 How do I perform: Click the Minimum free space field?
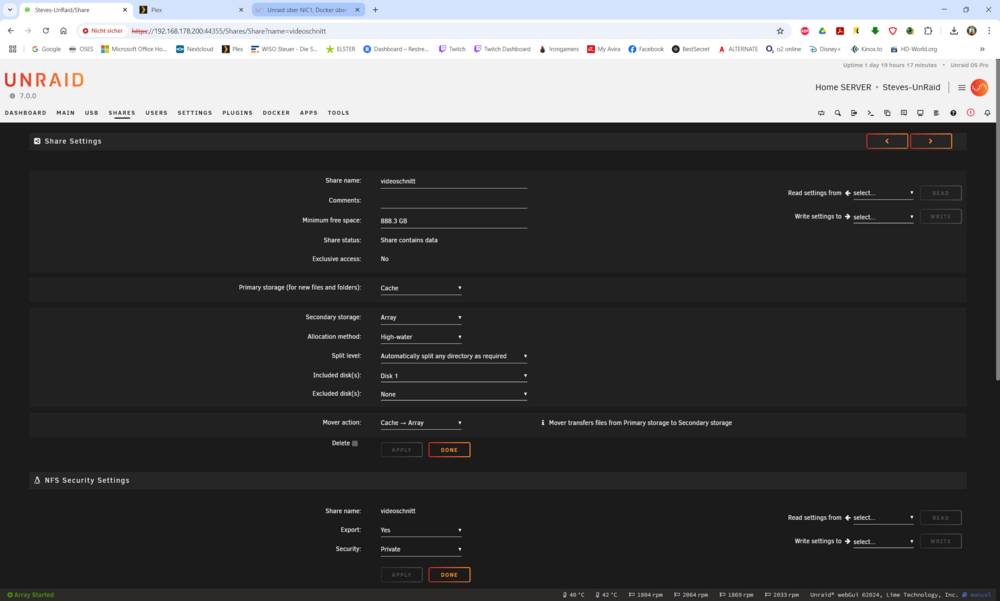pos(453,221)
